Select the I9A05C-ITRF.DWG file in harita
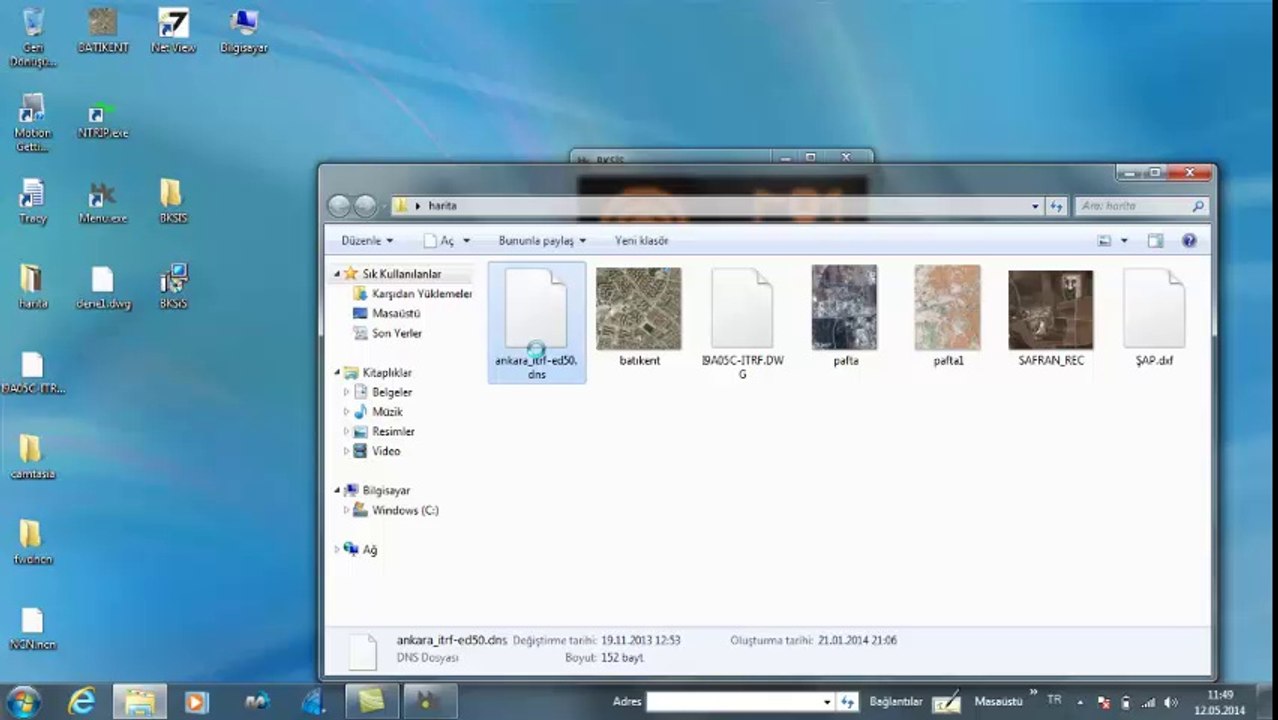1278x720 pixels. pyautogui.click(x=742, y=323)
